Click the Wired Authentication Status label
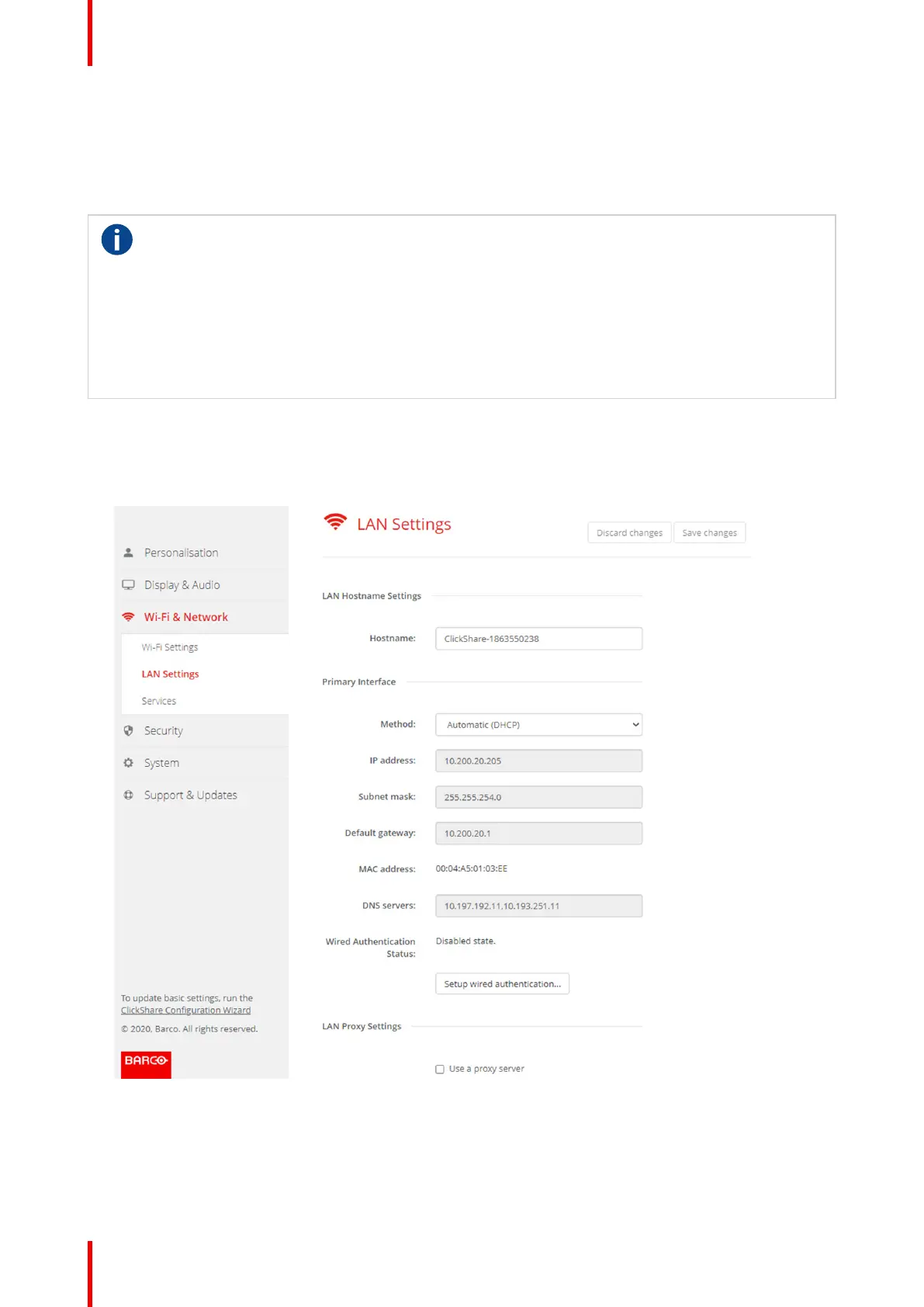The height and width of the screenshot is (1307, 924). click(x=370, y=948)
